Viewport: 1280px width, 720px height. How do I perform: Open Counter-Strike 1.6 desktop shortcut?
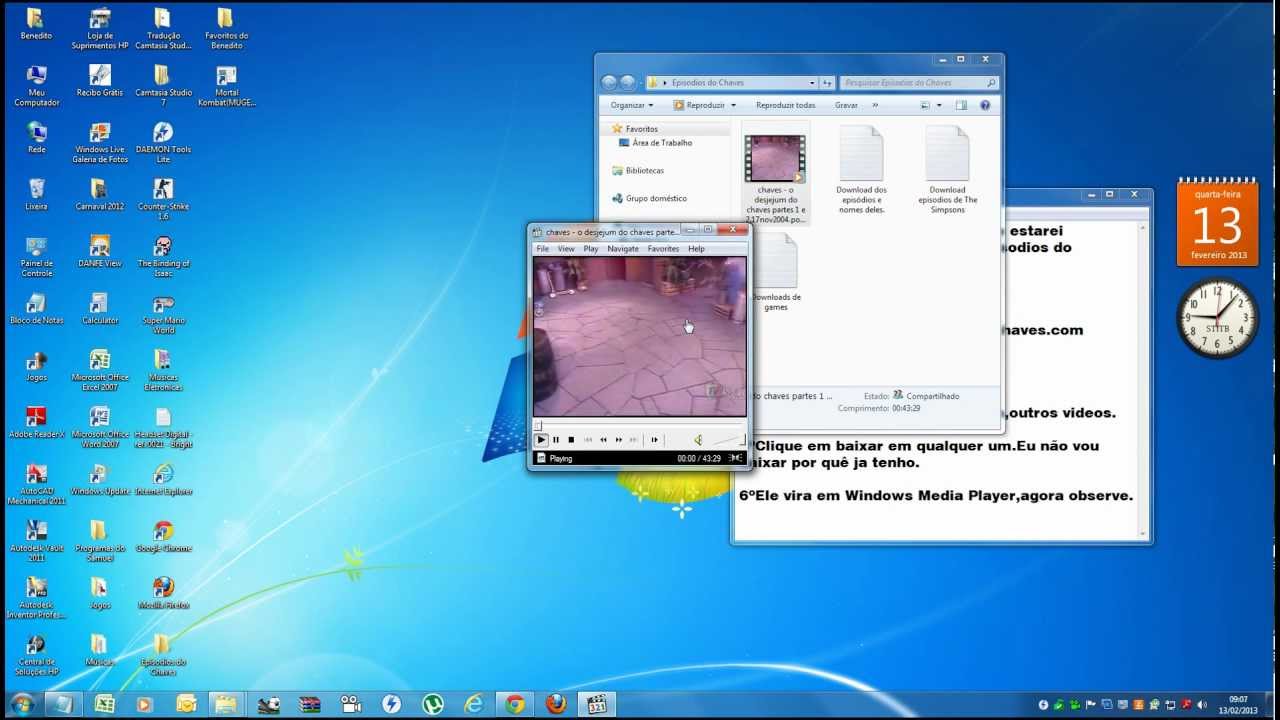[163, 199]
